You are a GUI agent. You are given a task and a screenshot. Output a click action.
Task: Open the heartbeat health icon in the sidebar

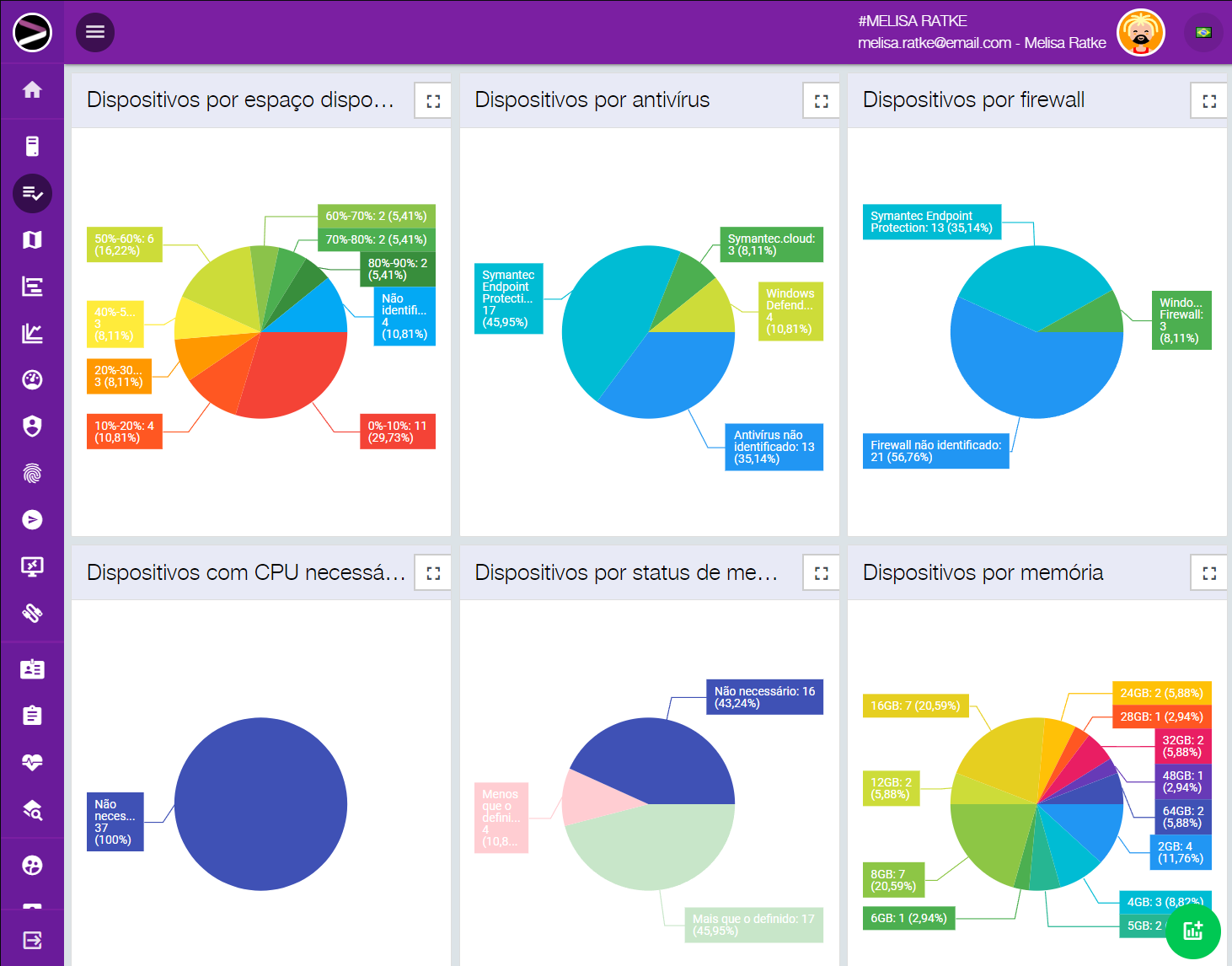32,763
